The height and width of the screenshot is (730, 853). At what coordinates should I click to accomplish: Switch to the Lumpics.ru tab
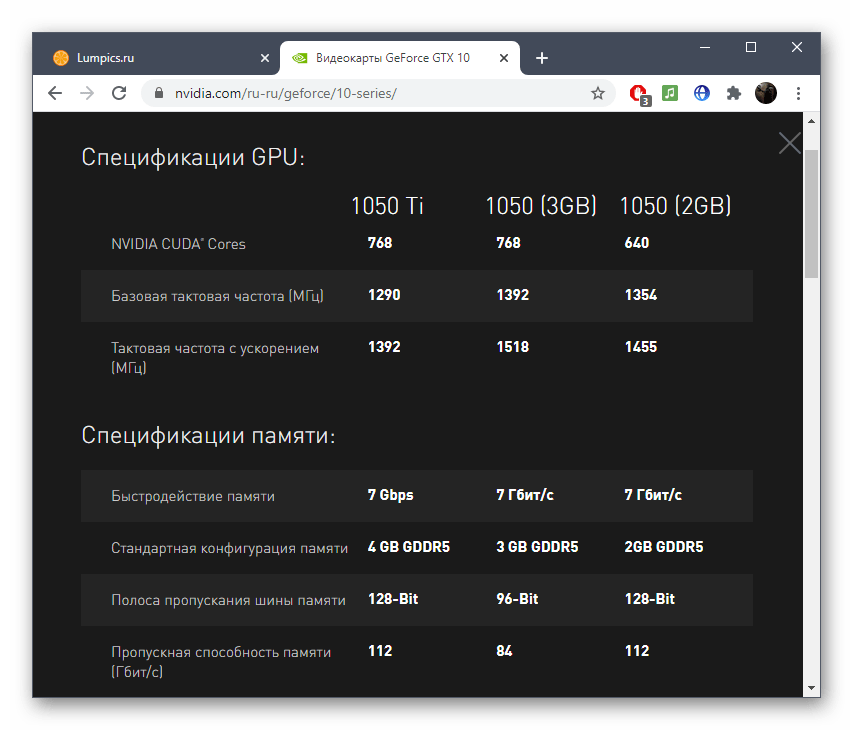click(150, 58)
